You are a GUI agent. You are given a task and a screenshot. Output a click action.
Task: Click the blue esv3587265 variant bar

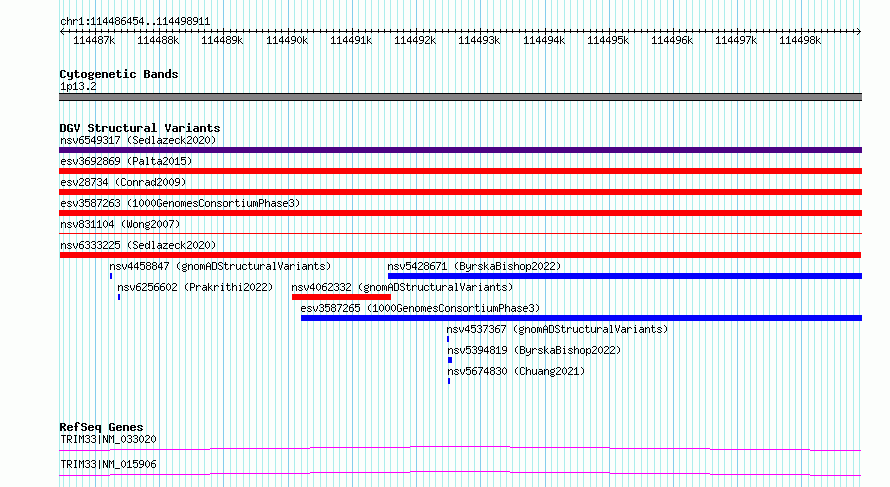581,318
